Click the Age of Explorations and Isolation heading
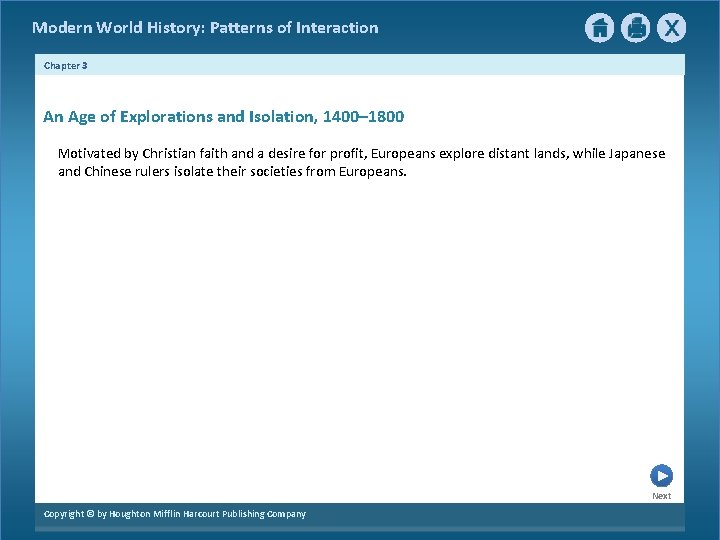This screenshot has height=540, width=720. coord(224,117)
